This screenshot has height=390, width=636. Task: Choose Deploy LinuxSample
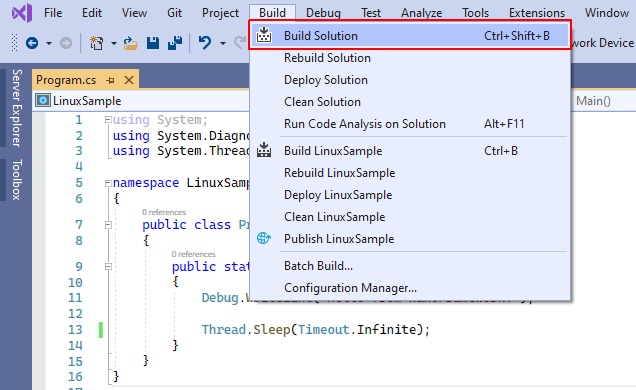(x=410, y=194)
